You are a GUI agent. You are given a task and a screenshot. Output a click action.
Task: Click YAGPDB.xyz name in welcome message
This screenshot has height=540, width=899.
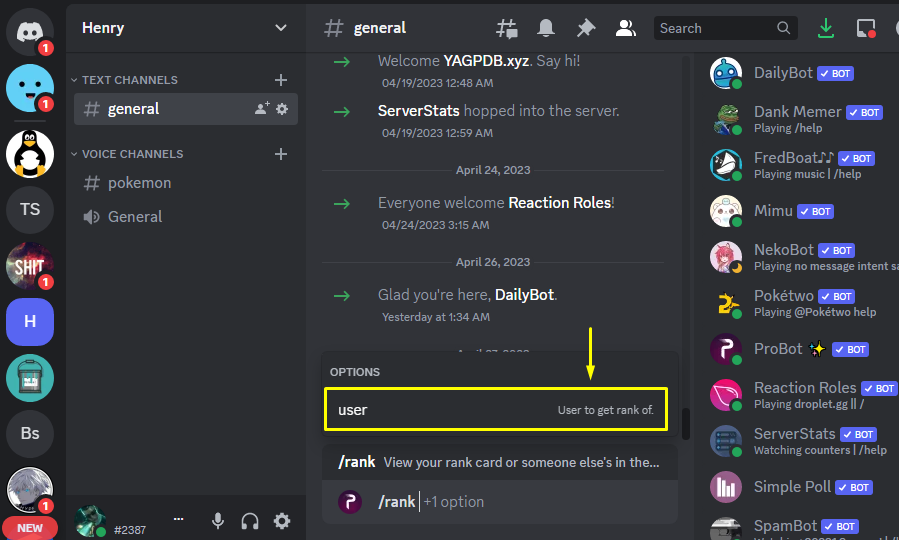pyautogui.click(x=486, y=61)
